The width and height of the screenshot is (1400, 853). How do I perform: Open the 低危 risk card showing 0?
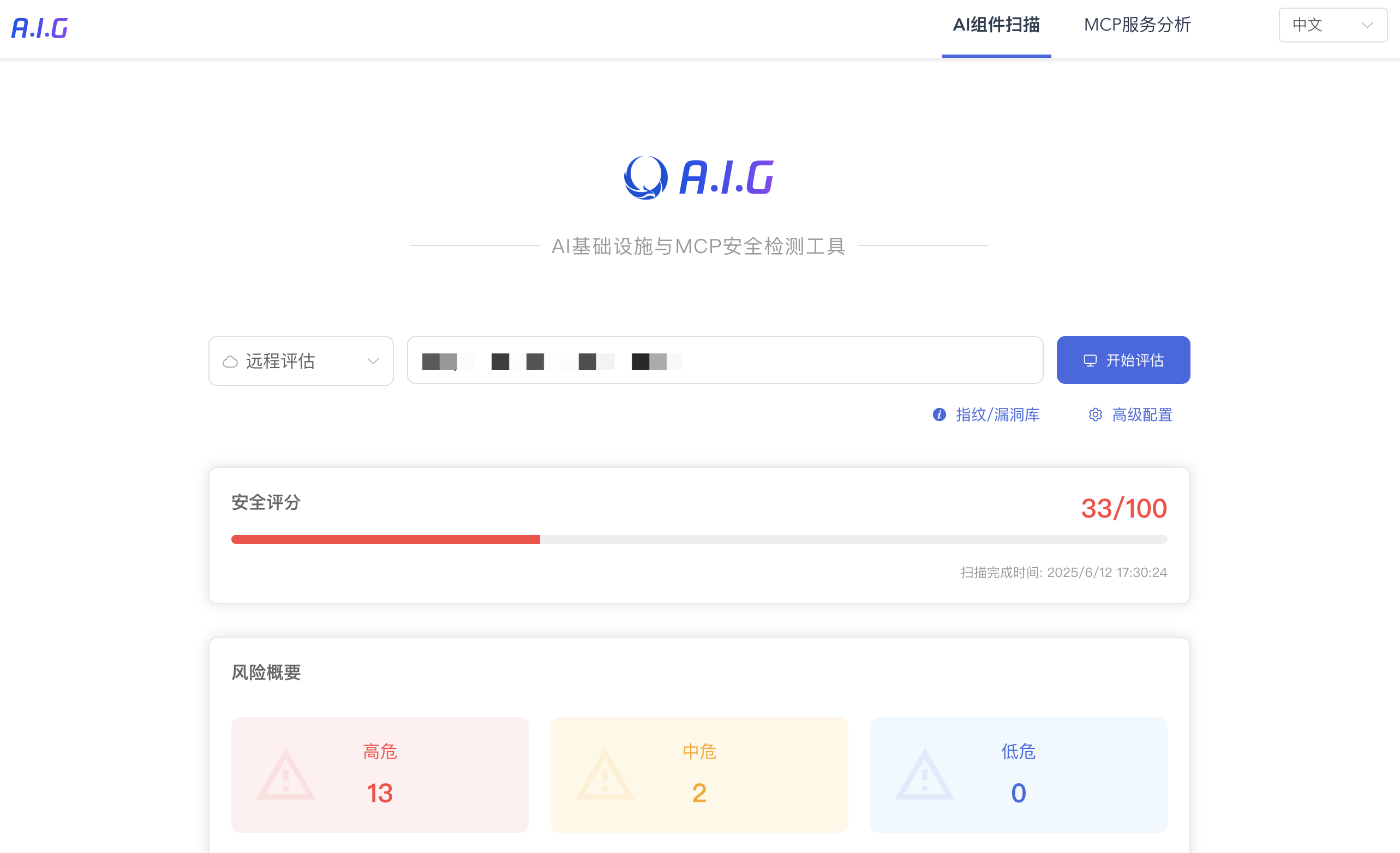[x=1018, y=774]
